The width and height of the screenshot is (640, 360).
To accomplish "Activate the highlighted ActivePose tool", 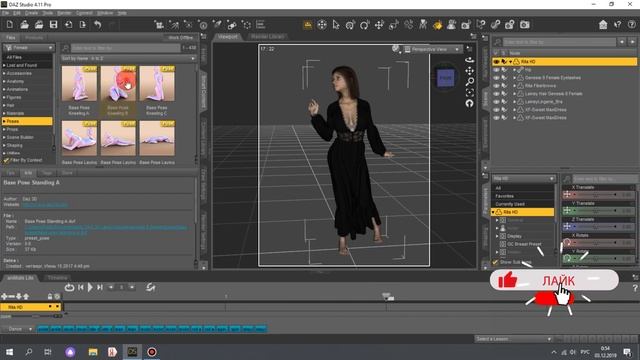I will click(x=438, y=25).
